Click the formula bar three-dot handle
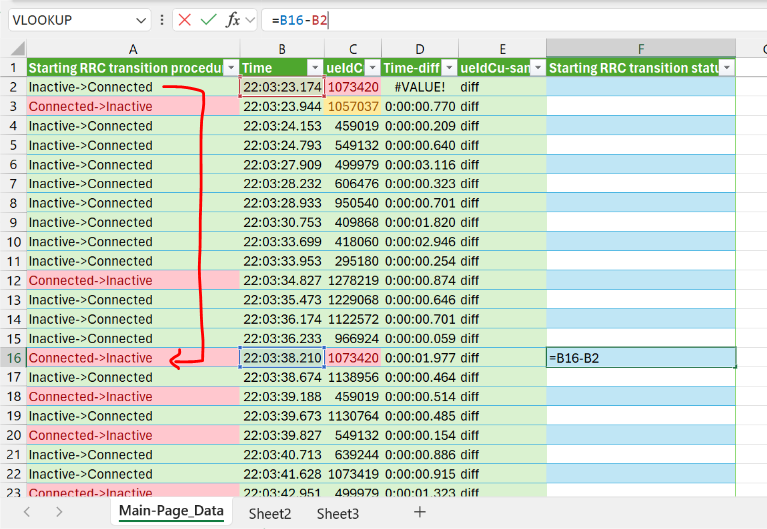The height and width of the screenshot is (529, 767). (162, 20)
